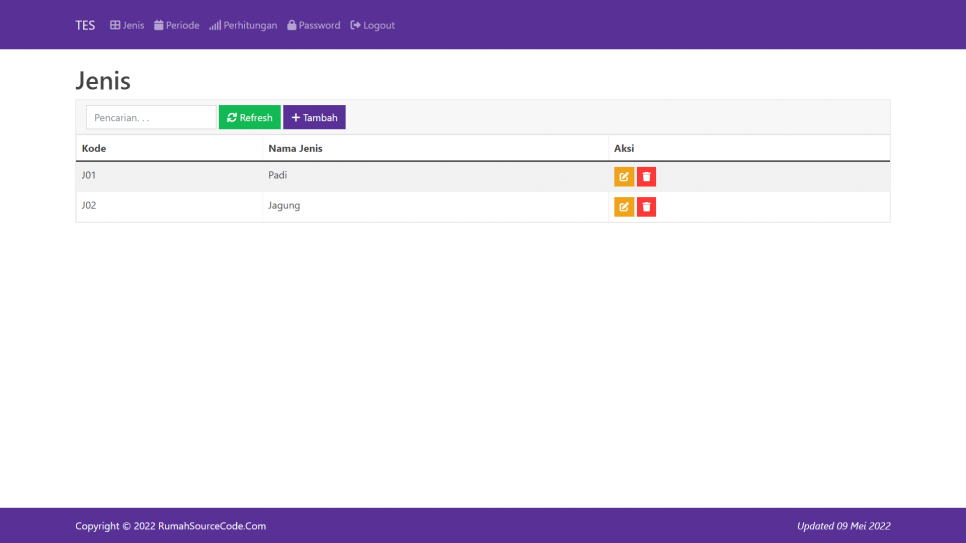Select the J02 code cell
The width and height of the screenshot is (966, 543).
click(89, 205)
